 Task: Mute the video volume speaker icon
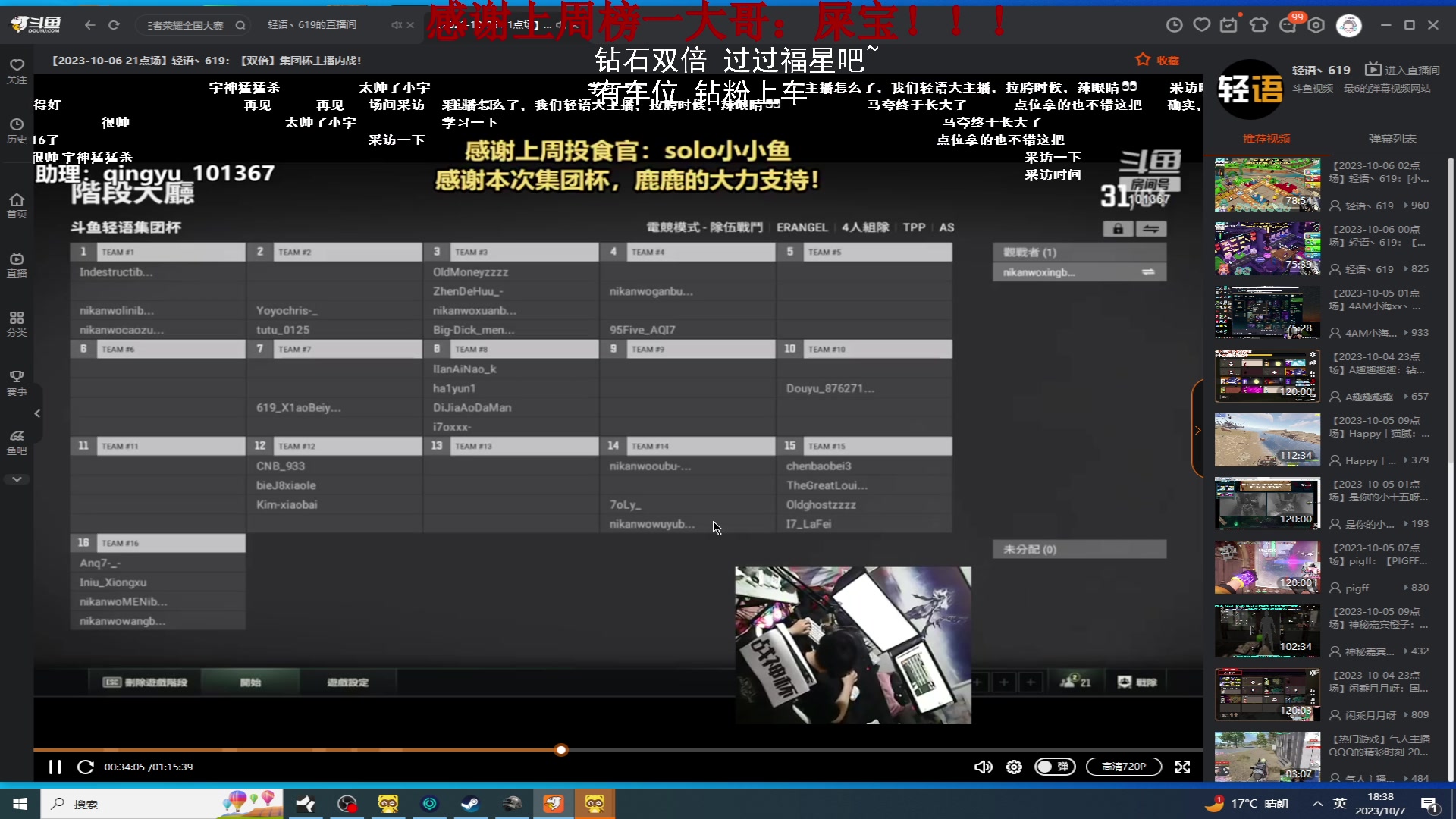[983, 767]
